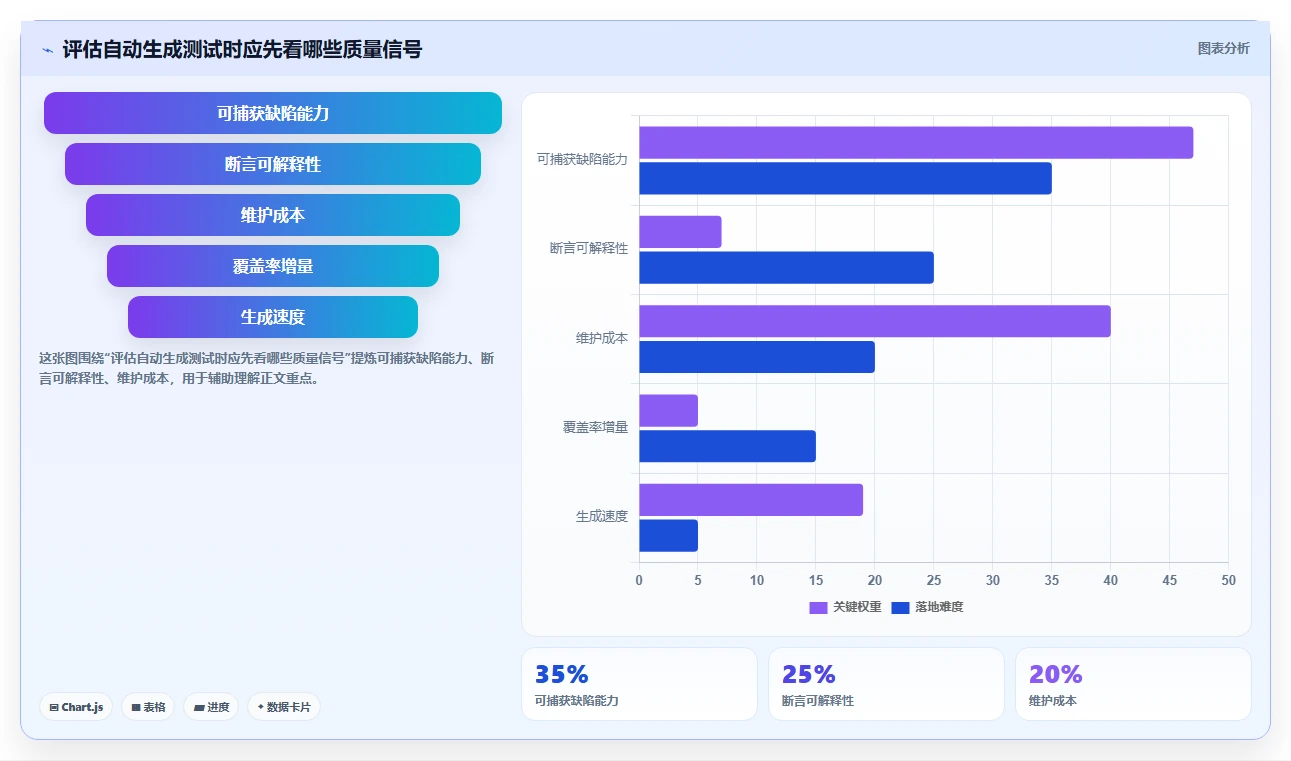Click the page title 评估自动生成测试时应先看哪些质量信号
The width and height of the screenshot is (1291, 761).
242,49
